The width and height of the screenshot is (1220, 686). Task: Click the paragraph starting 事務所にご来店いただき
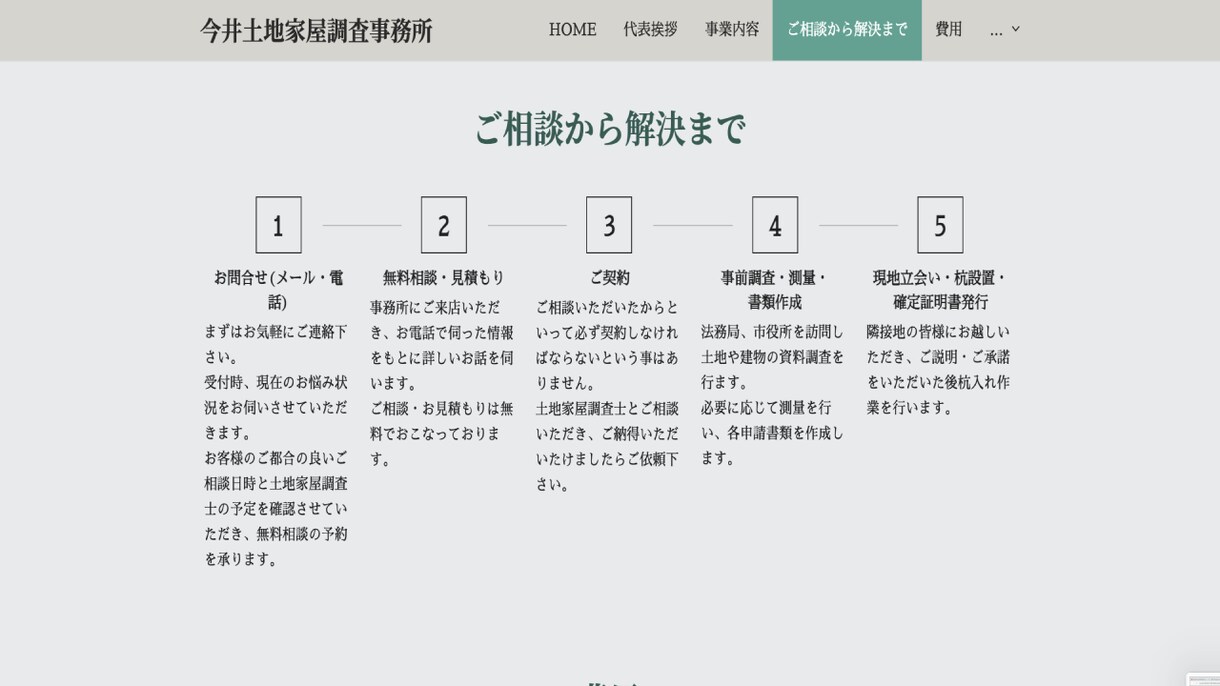point(443,382)
